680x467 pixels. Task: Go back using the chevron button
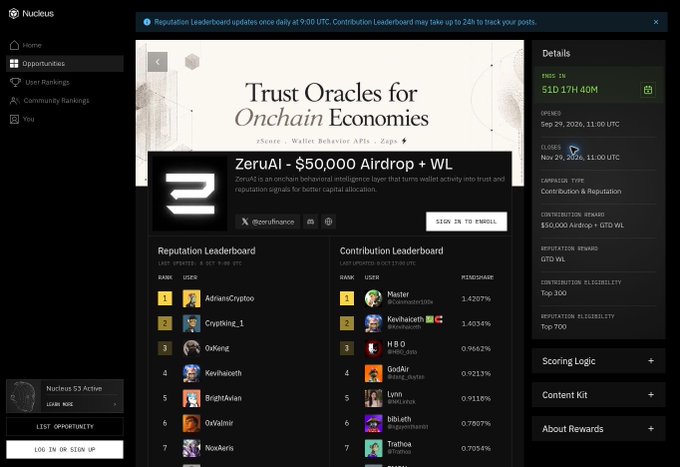(x=157, y=62)
